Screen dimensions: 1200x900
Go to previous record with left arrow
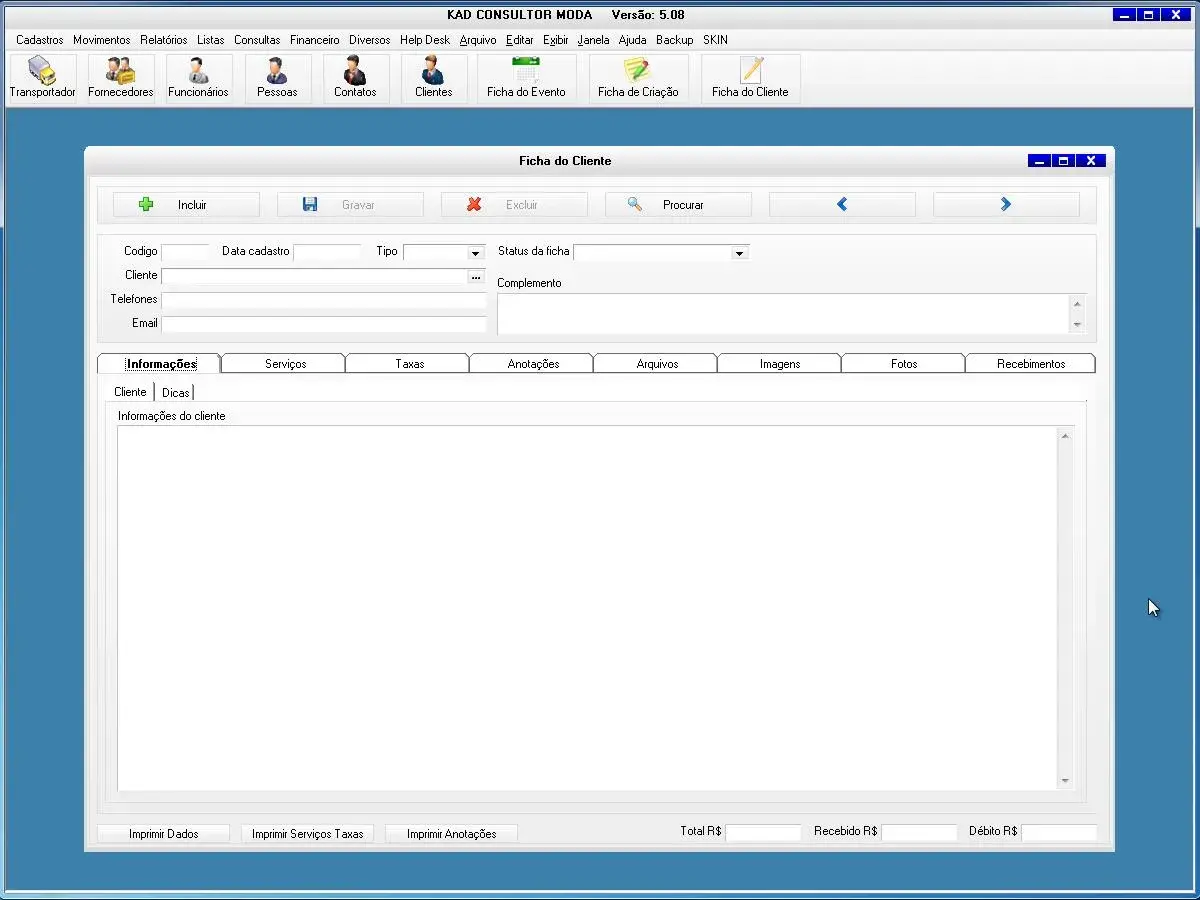(842, 204)
